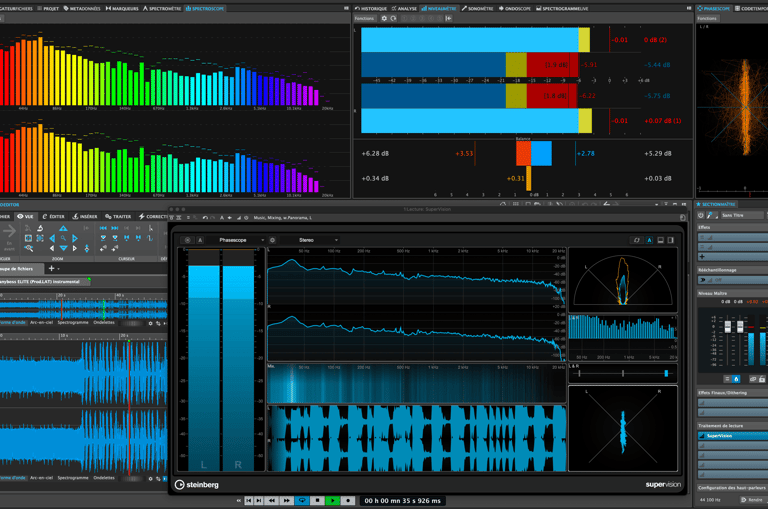
Task: Open the Ondoscope tab
Action: tap(514, 8)
